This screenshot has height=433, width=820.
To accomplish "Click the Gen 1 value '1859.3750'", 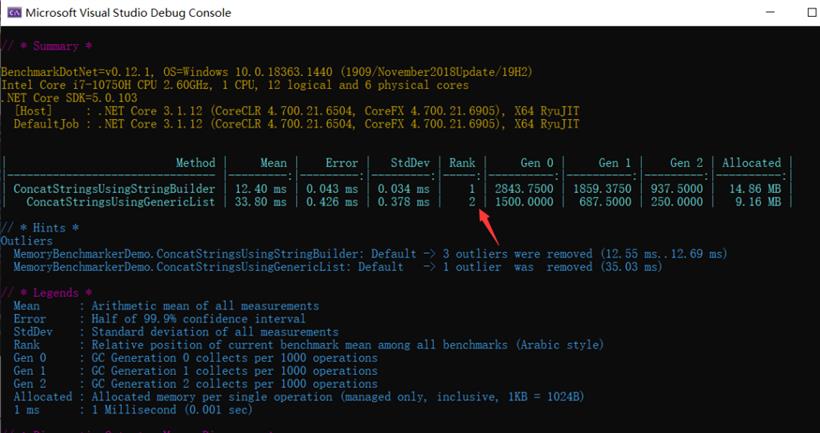I will click(x=602, y=189).
